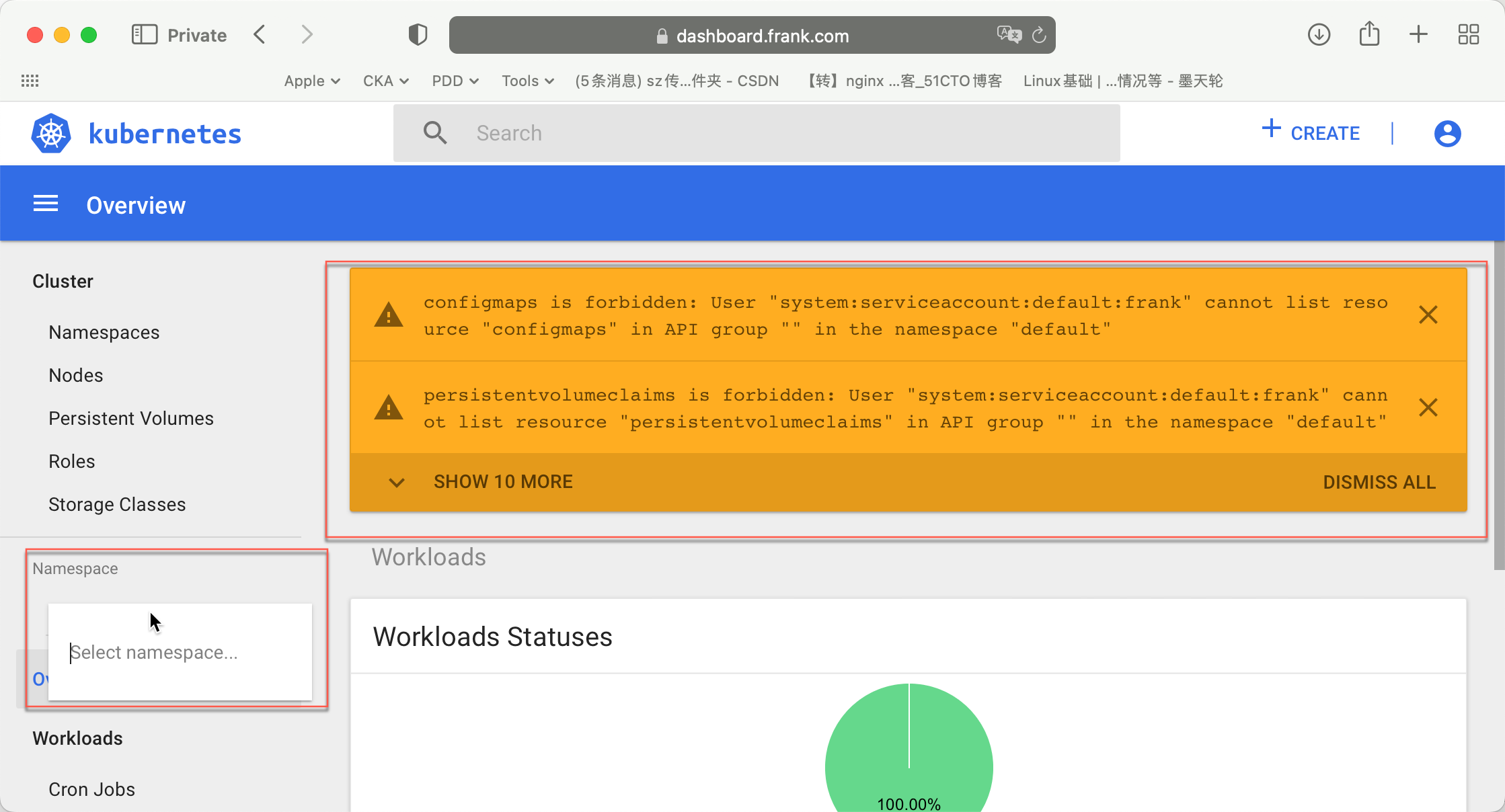The height and width of the screenshot is (812, 1505).
Task: Open the Tools bookmarks folder
Action: click(528, 81)
